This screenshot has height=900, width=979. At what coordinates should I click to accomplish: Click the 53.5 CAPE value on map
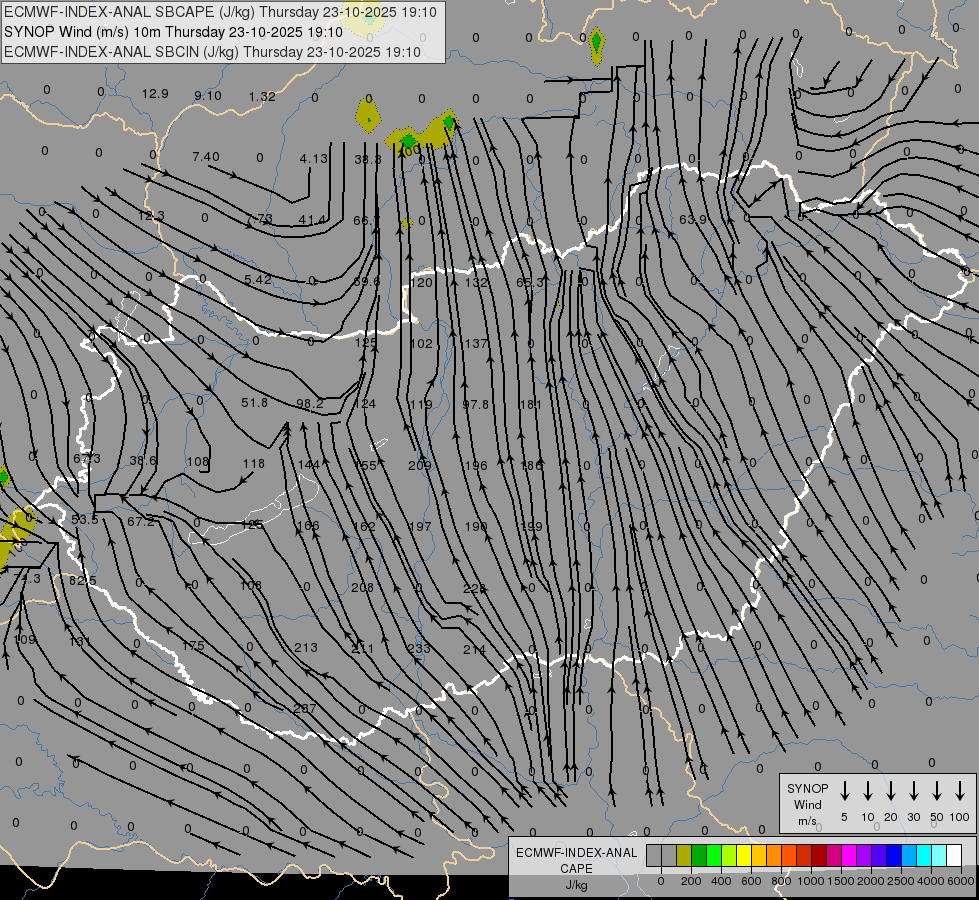tap(85, 520)
